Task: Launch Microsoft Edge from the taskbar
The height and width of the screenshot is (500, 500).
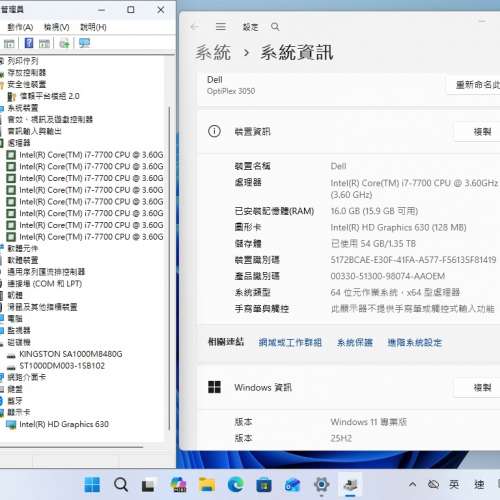Action: pyautogui.click(x=235, y=485)
